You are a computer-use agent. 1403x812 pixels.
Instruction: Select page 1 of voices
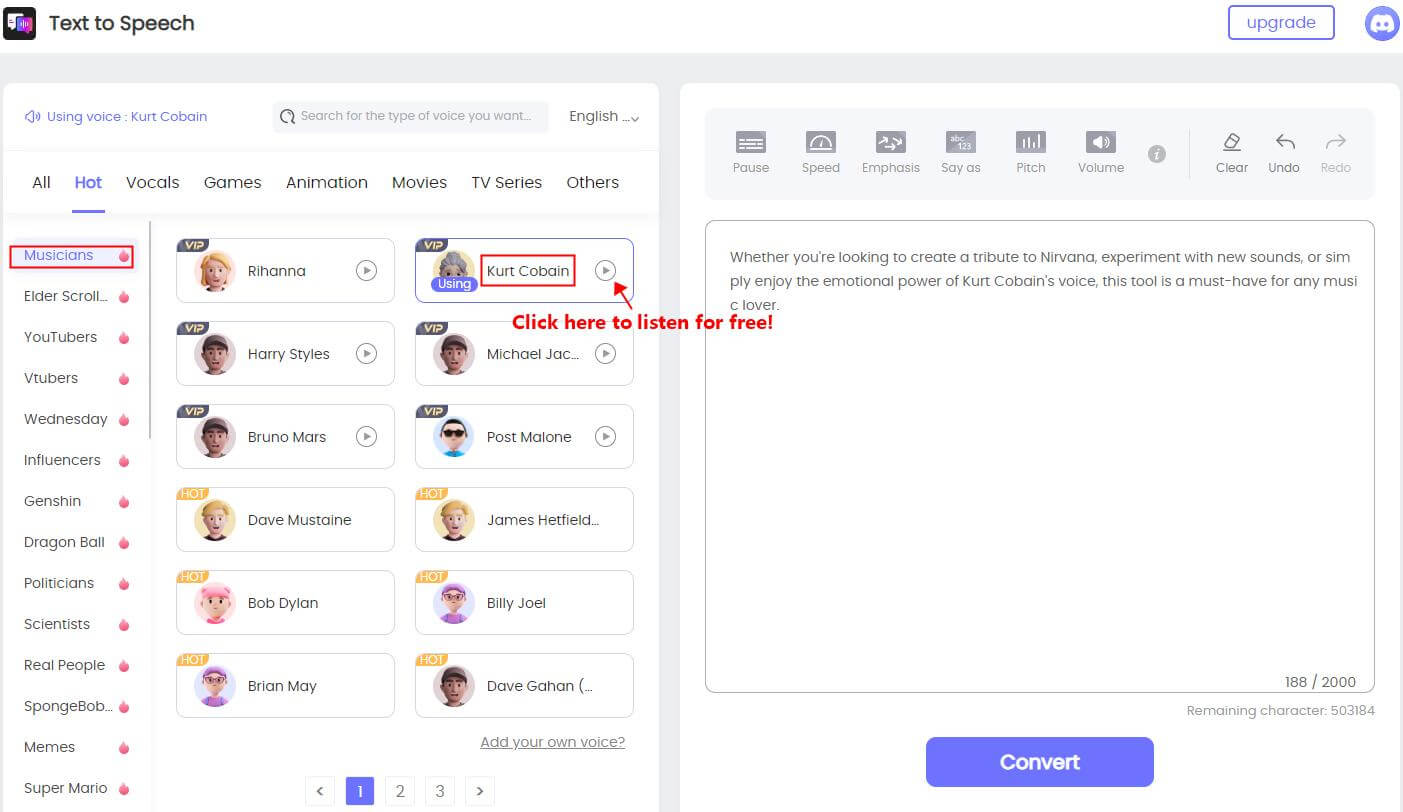tap(360, 791)
